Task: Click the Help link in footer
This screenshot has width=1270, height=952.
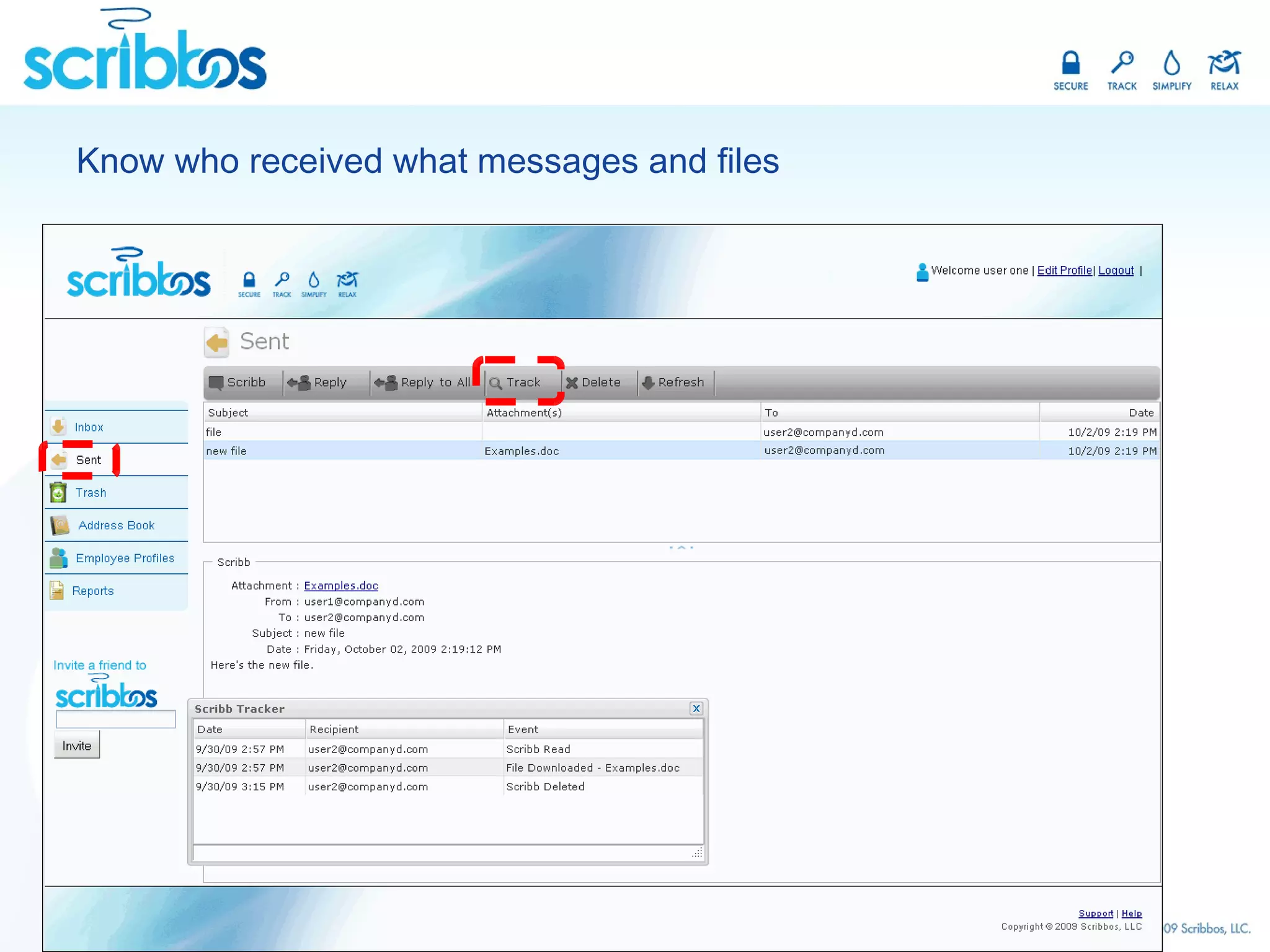Action: click(1132, 914)
